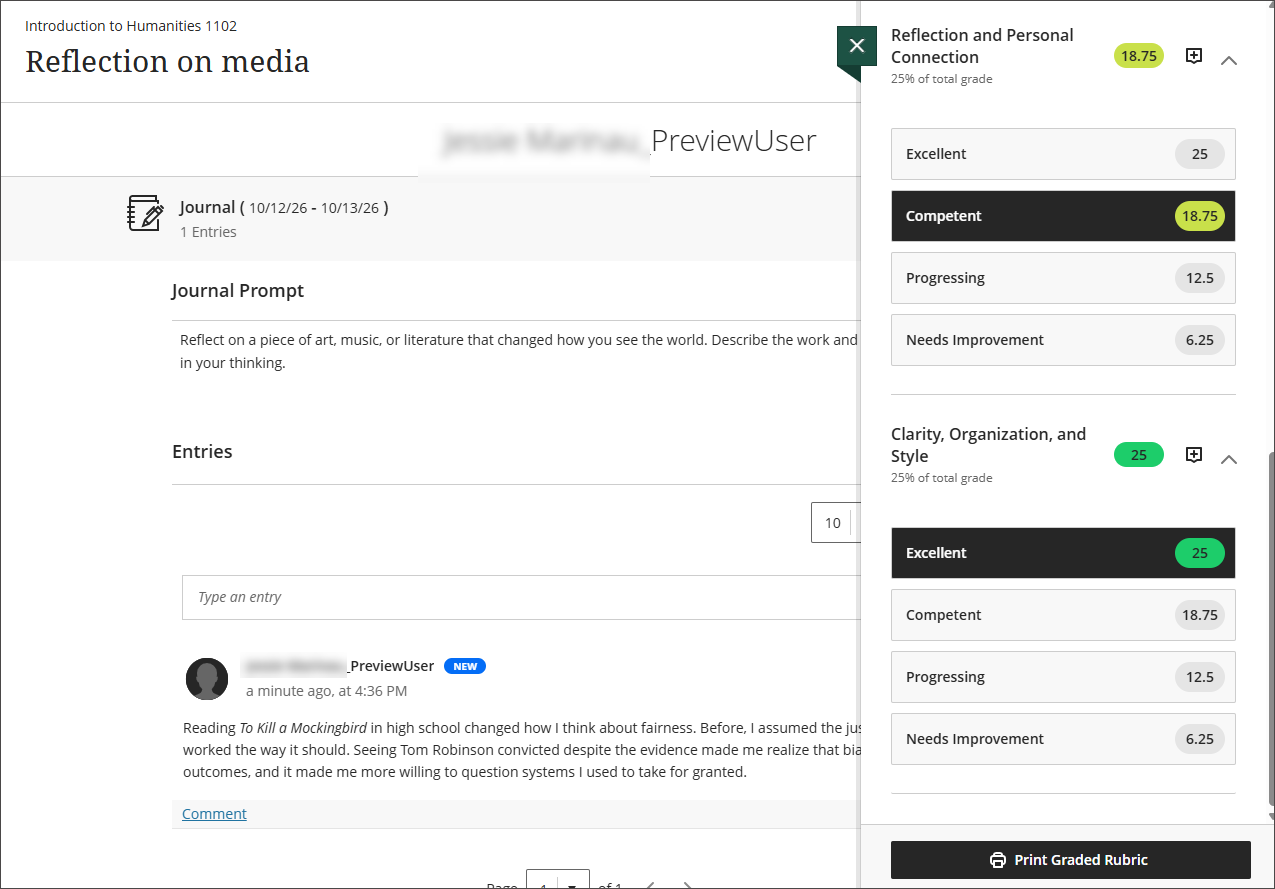Click the Journal date range heading
The height and width of the screenshot is (889, 1275).
[x=284, y=208]
